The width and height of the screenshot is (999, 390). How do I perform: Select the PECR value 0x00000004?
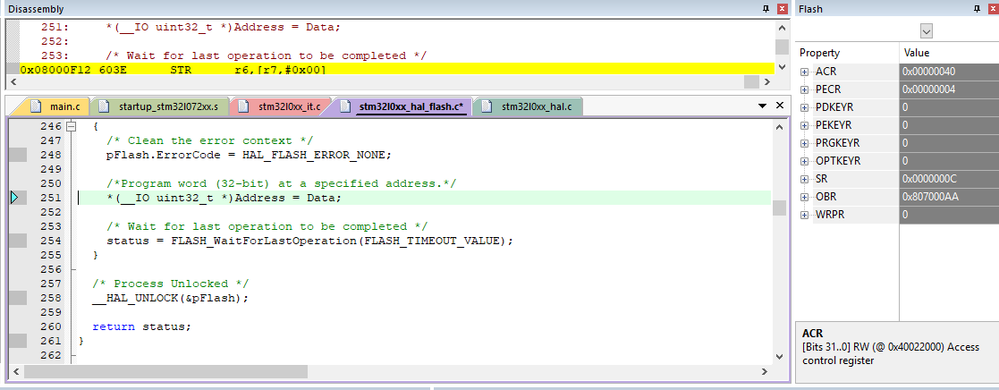pyautogui.click(x=949, y=89)
